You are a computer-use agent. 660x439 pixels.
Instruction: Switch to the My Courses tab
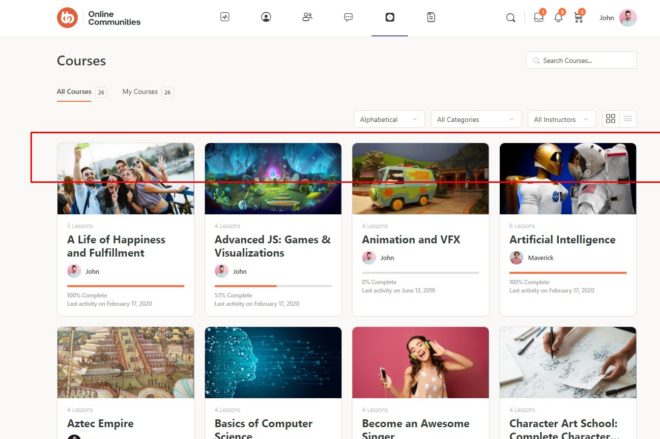pyautogui.click(x=140, y=92)
